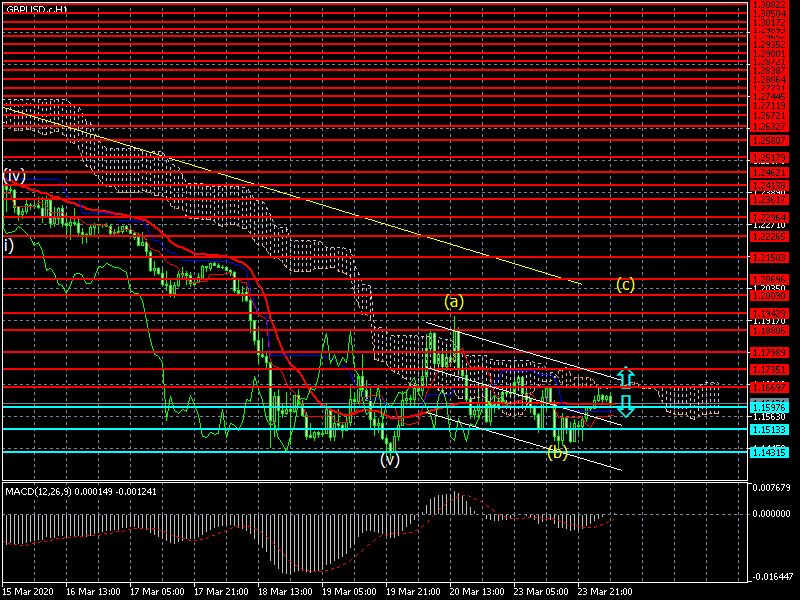Click the 1.17351 red price label

[768, 369]
